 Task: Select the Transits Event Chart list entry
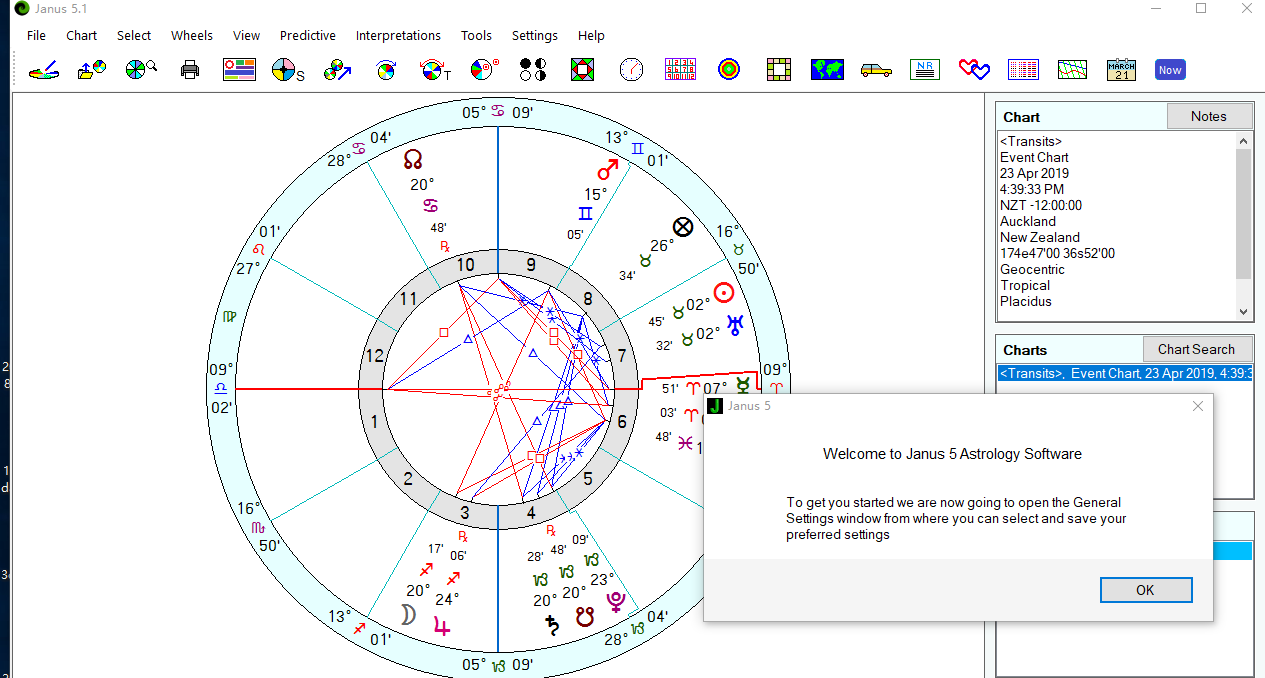pyautogui.click(x=1124, y=373)
